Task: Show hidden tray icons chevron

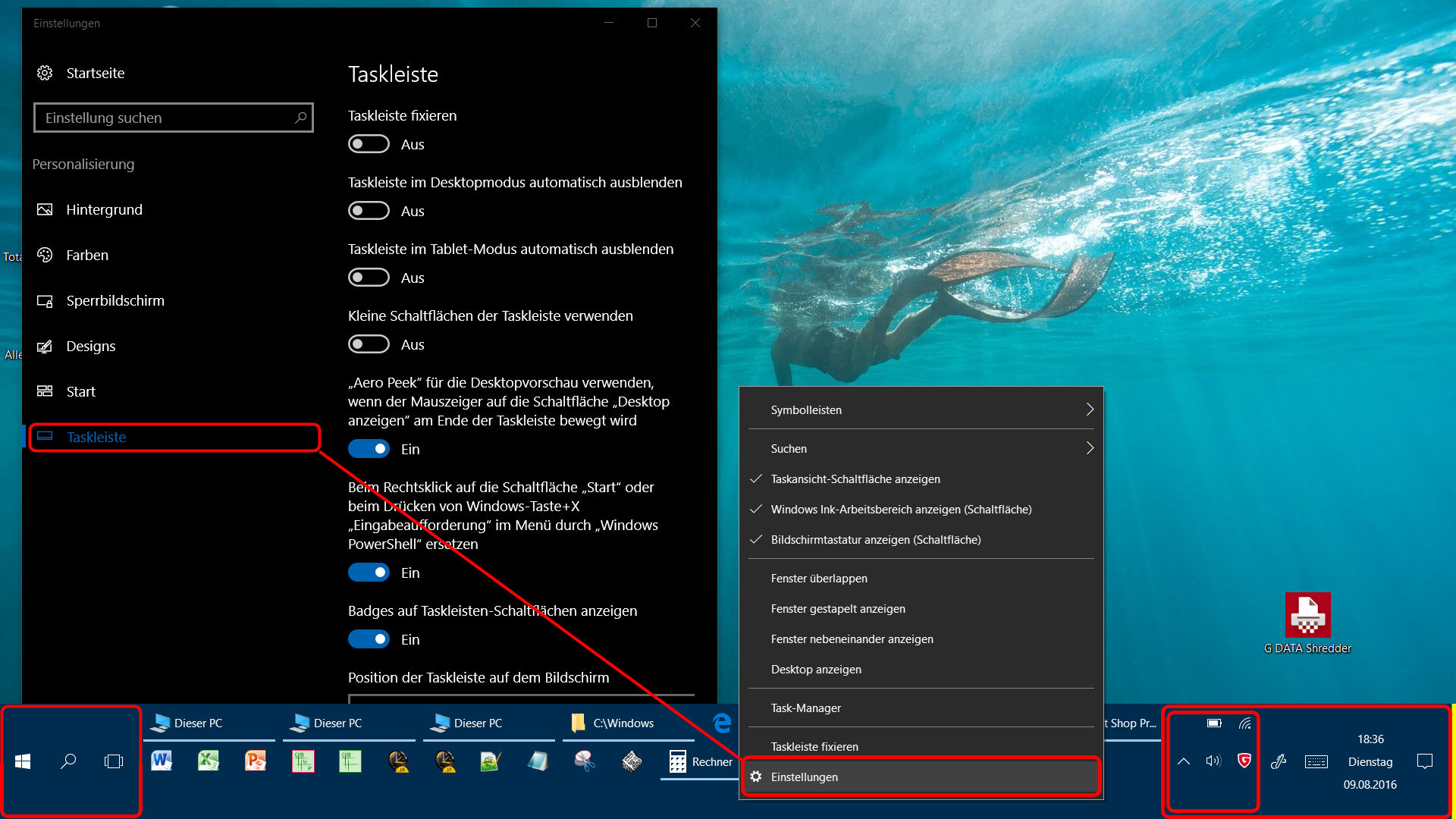Action: click(1184, 761)
